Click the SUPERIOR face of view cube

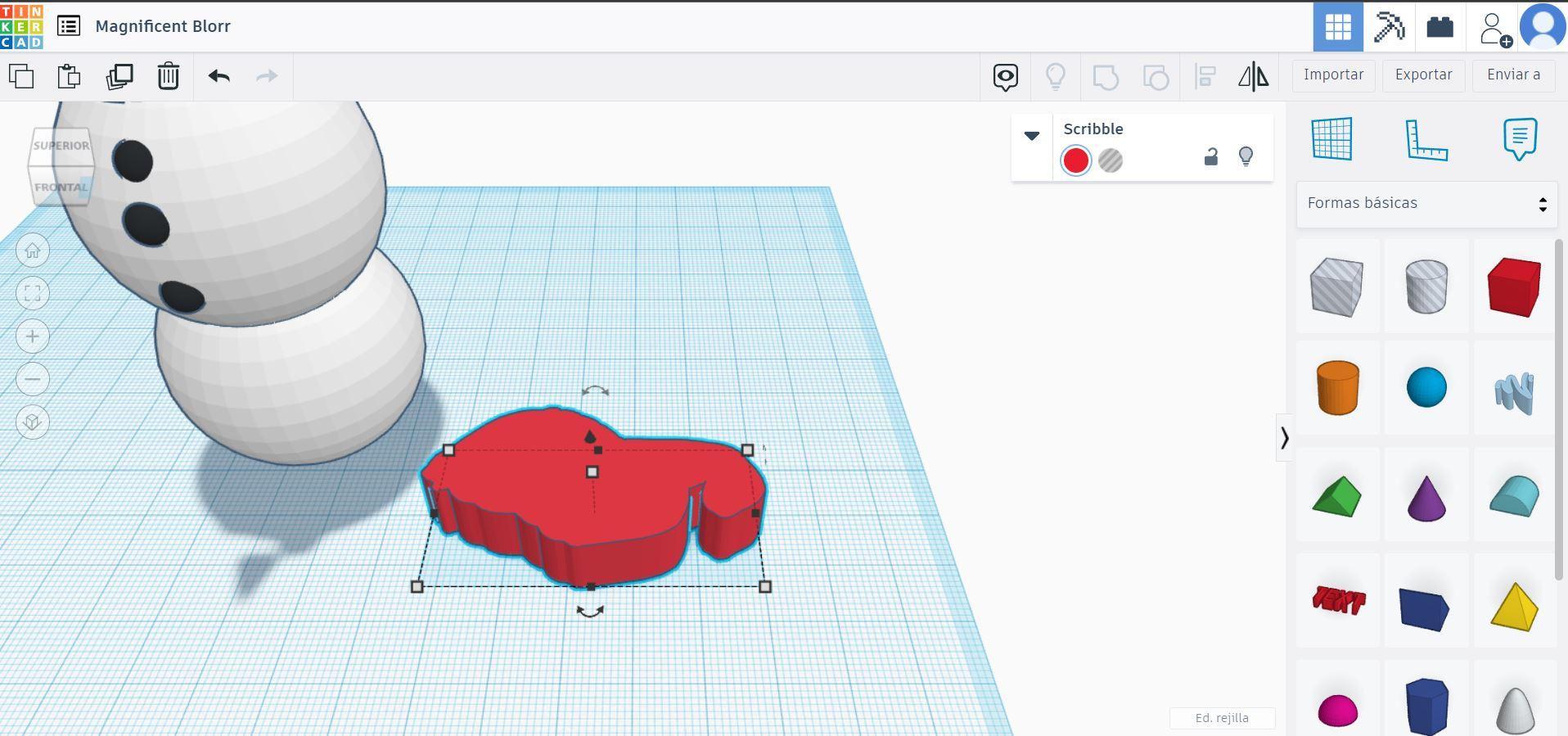click(x=61, y=146)
